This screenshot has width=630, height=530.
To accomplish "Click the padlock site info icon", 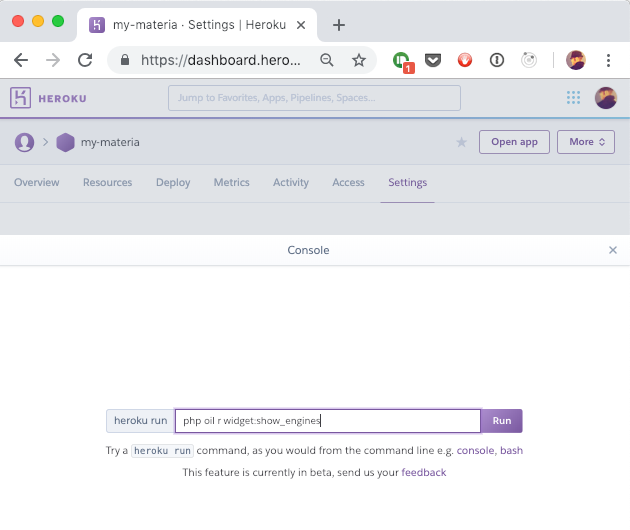I will pyautogui.click(x=125, y=60).
